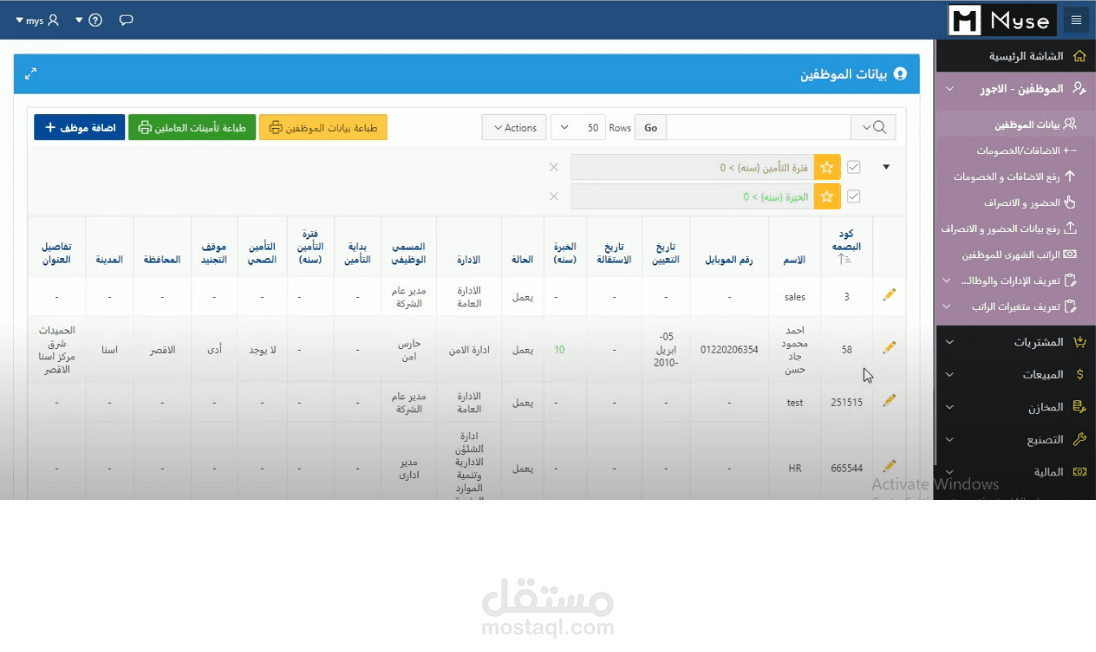
Task: Open the mys user account menu
Action: 37,20
